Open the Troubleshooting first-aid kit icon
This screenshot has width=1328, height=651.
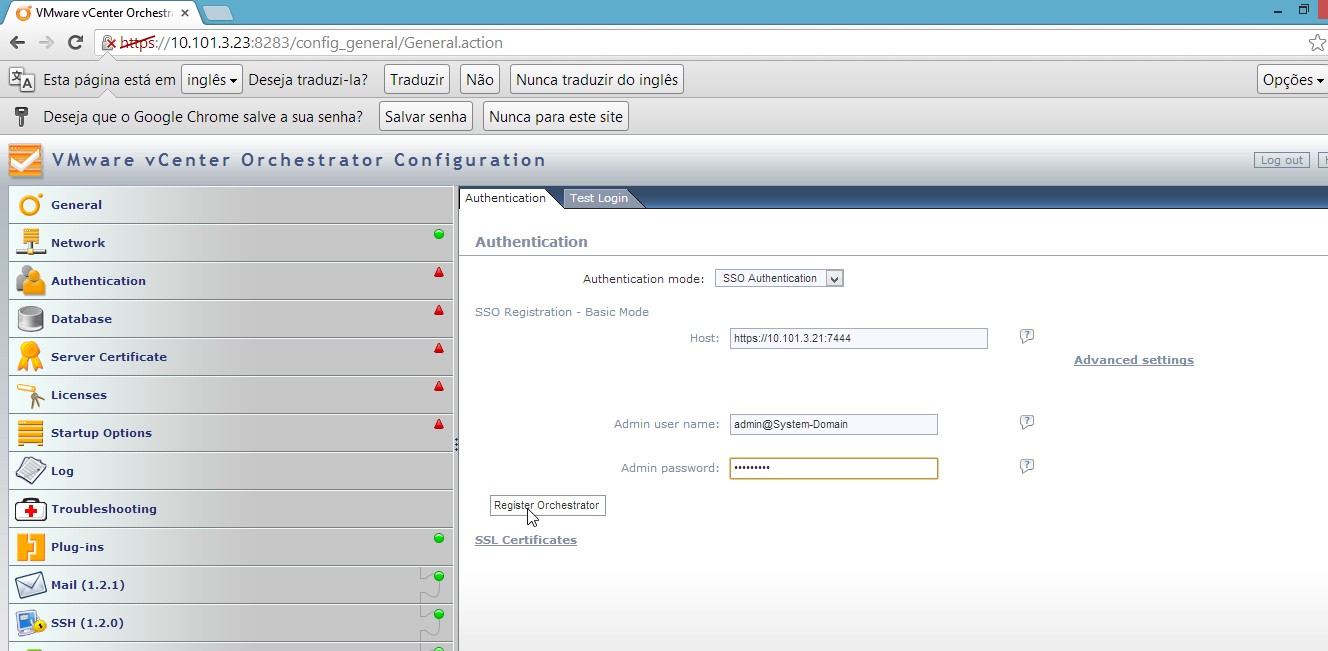pos(31,509)
